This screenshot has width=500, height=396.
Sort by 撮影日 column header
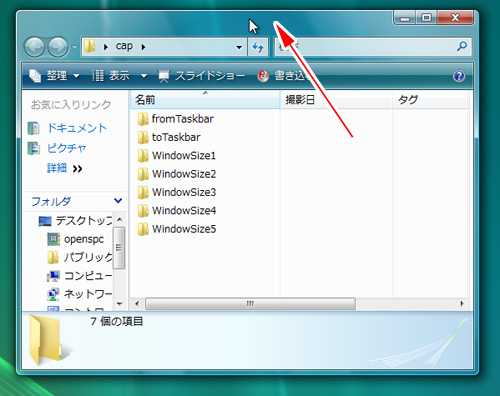pyautogui.click(x=336, y=100)
